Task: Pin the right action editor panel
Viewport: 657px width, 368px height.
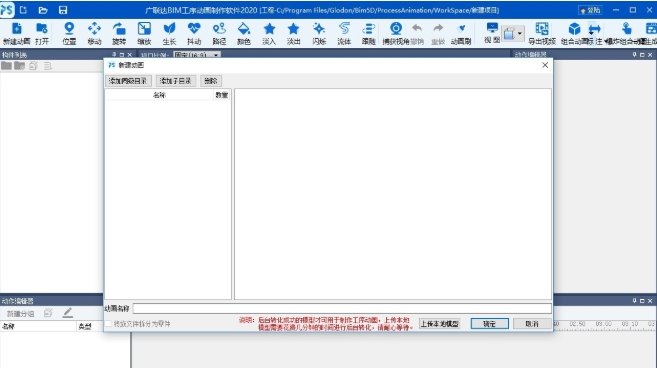Action: [x=634, y=54]
